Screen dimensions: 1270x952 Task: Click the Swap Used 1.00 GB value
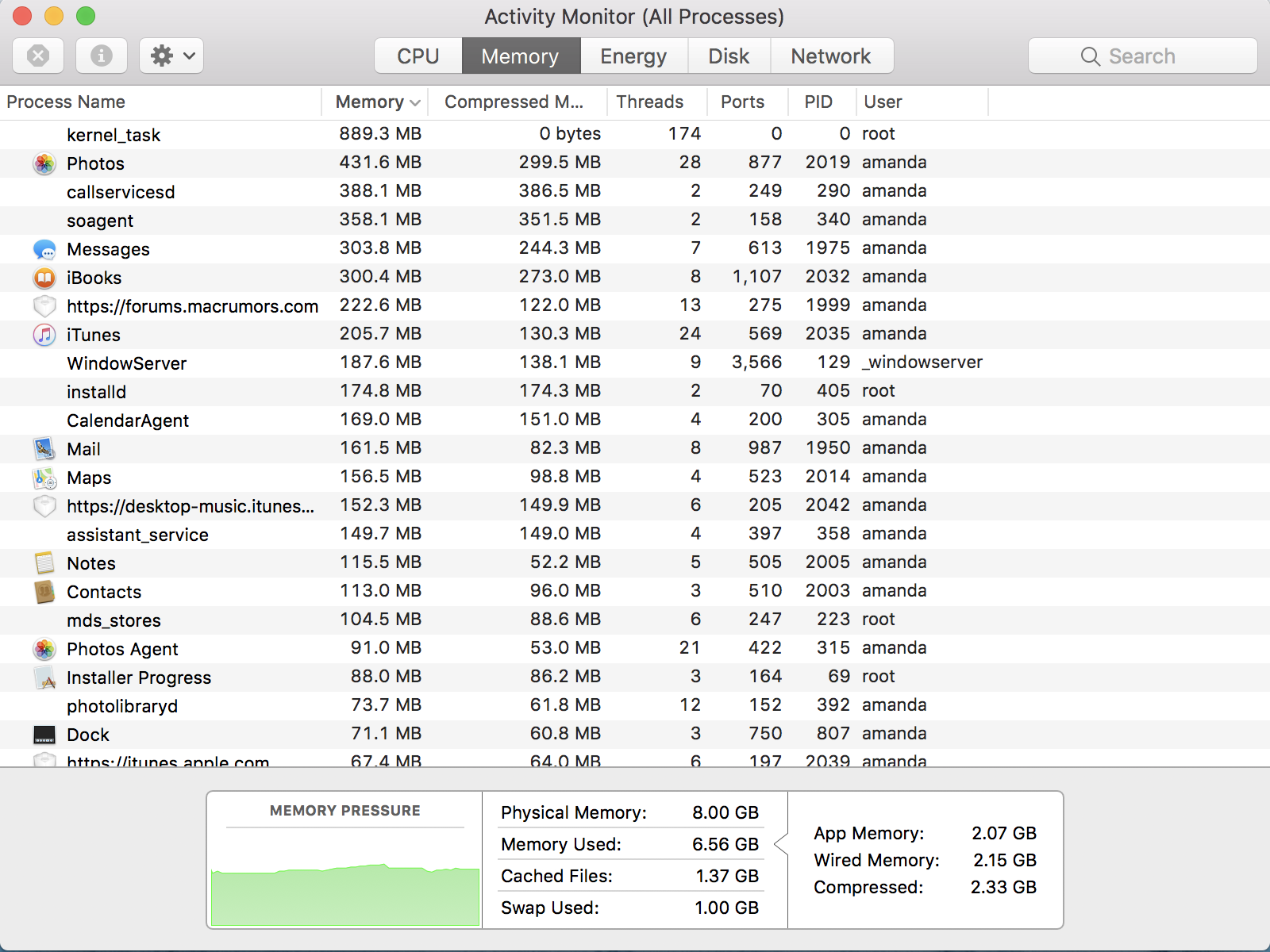727,908
